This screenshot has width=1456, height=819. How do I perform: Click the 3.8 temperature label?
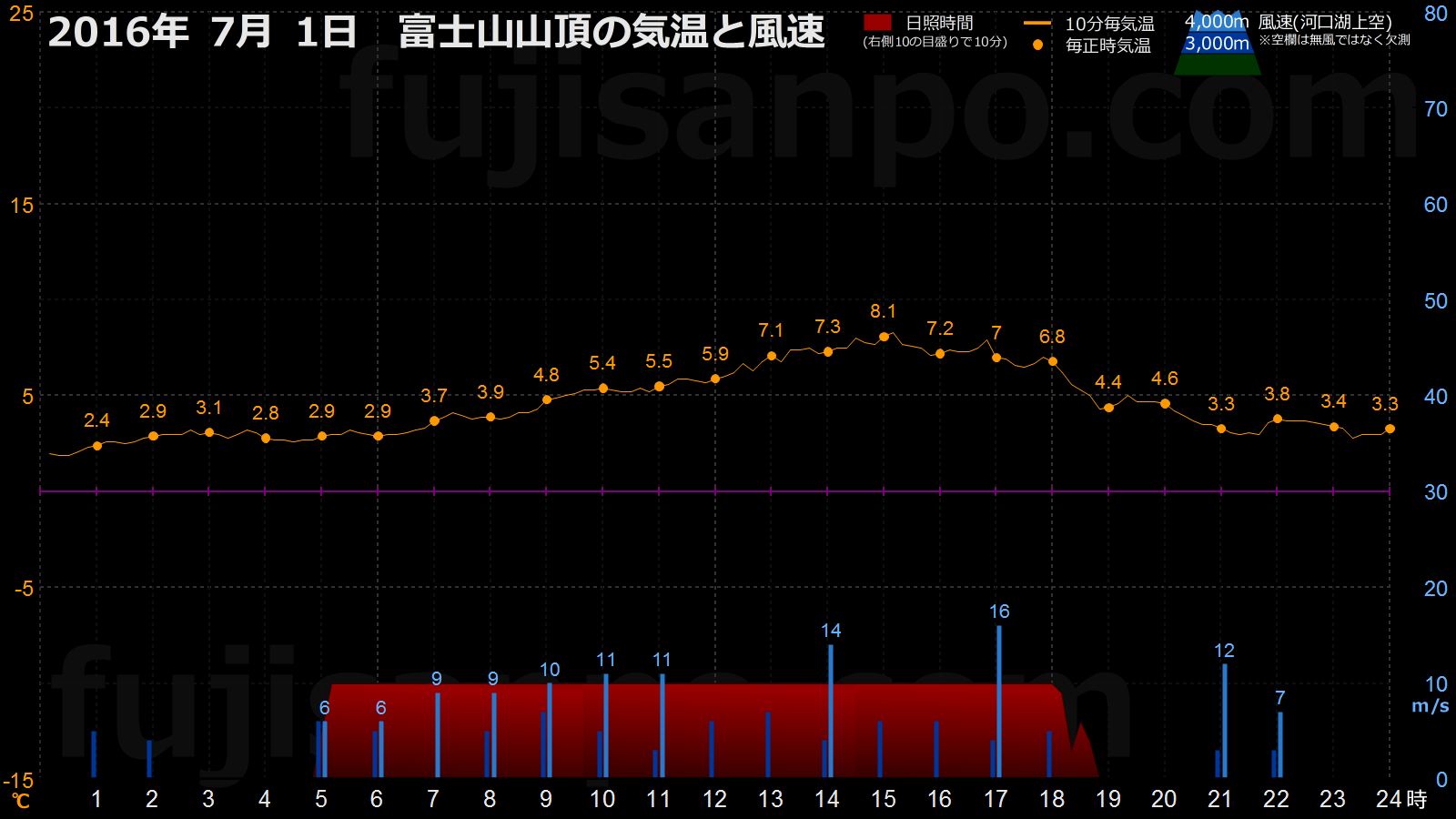[x=1277, y=394]
